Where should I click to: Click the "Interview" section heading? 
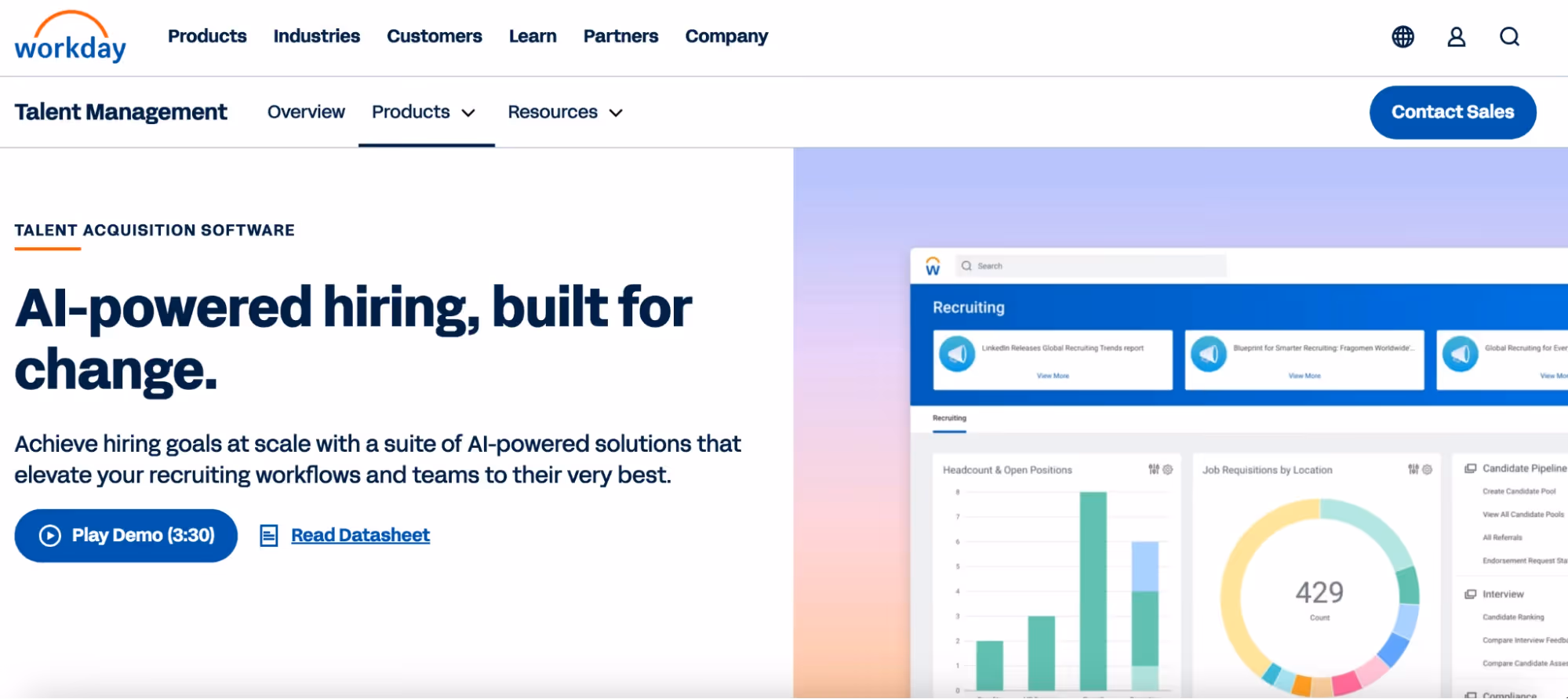pyautogui.click(x=1503, y=595)
